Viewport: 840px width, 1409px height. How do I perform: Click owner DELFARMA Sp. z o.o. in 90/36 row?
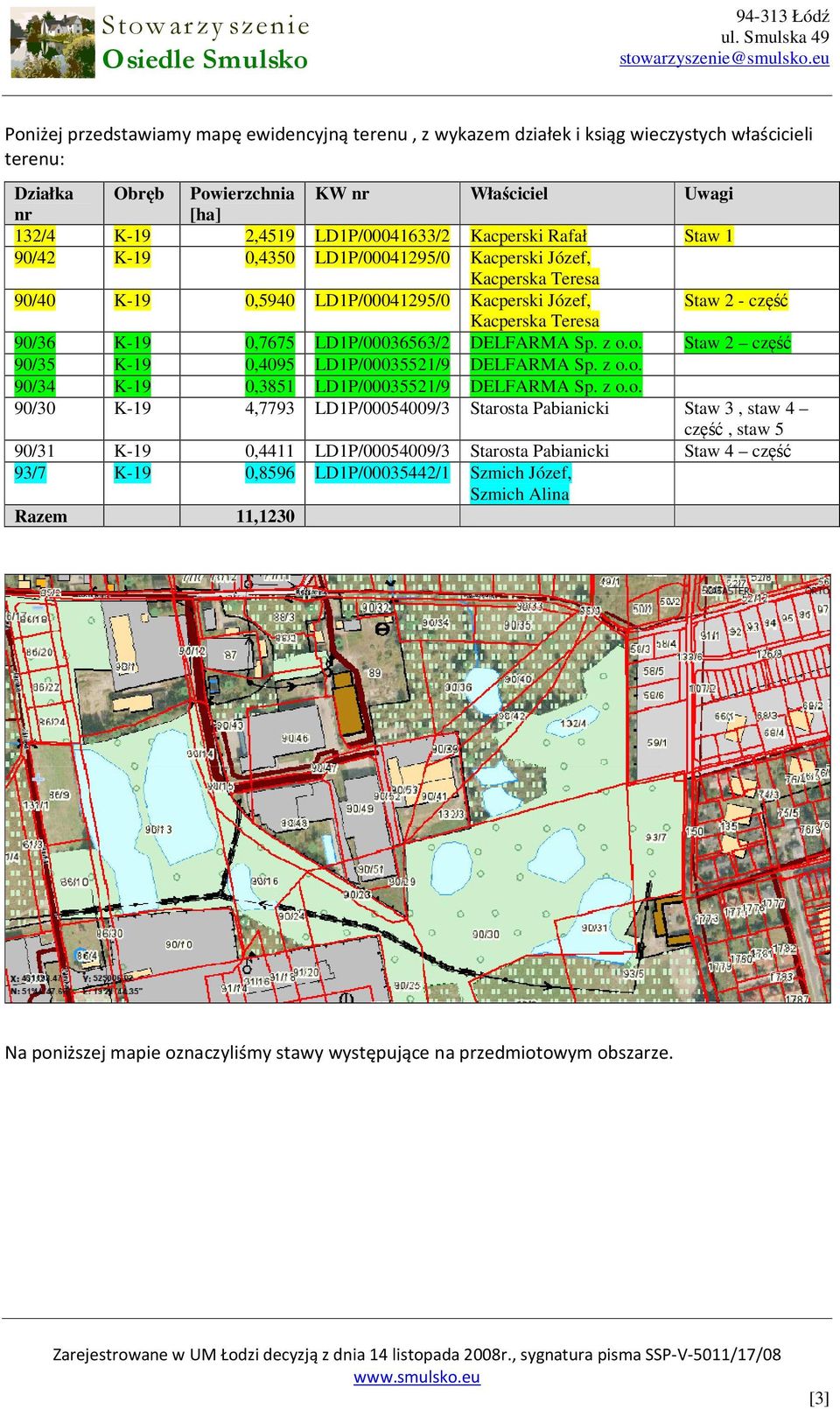point(556,343)
